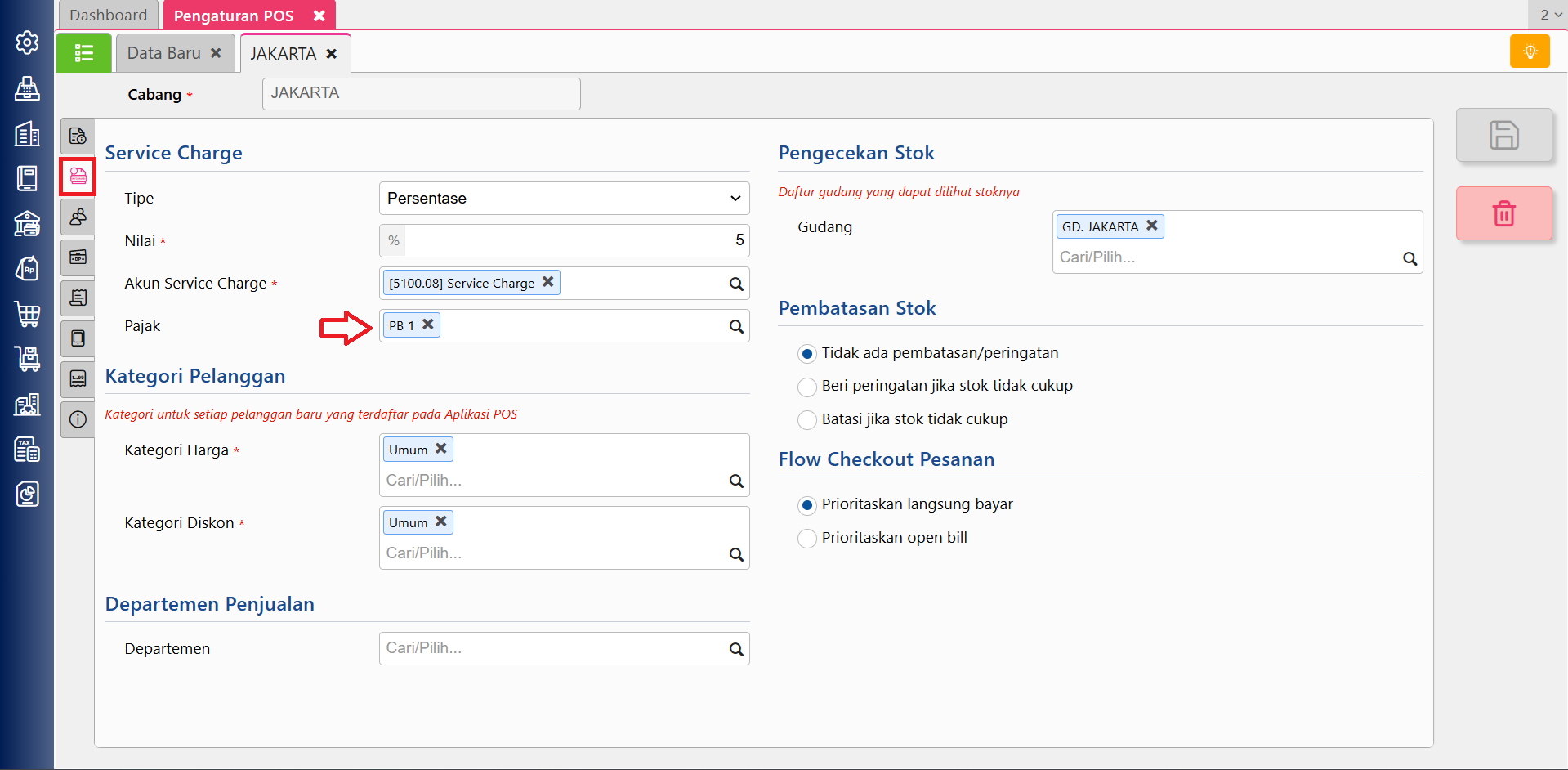Click the shopping cart sidebar icon
The image size is (1568, 770).
27,314
